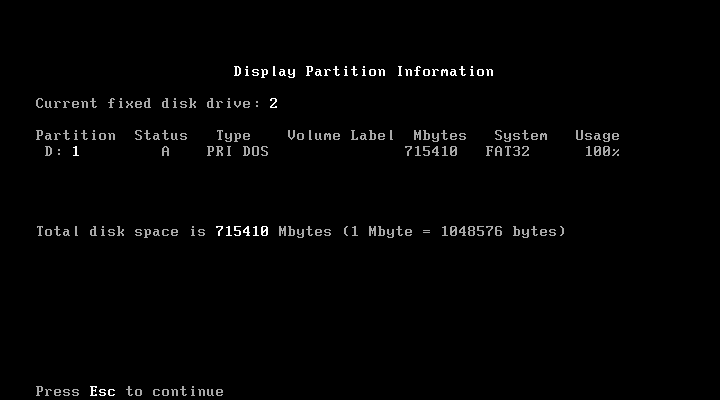Click the Mbytes column header

tap(440, 136)
